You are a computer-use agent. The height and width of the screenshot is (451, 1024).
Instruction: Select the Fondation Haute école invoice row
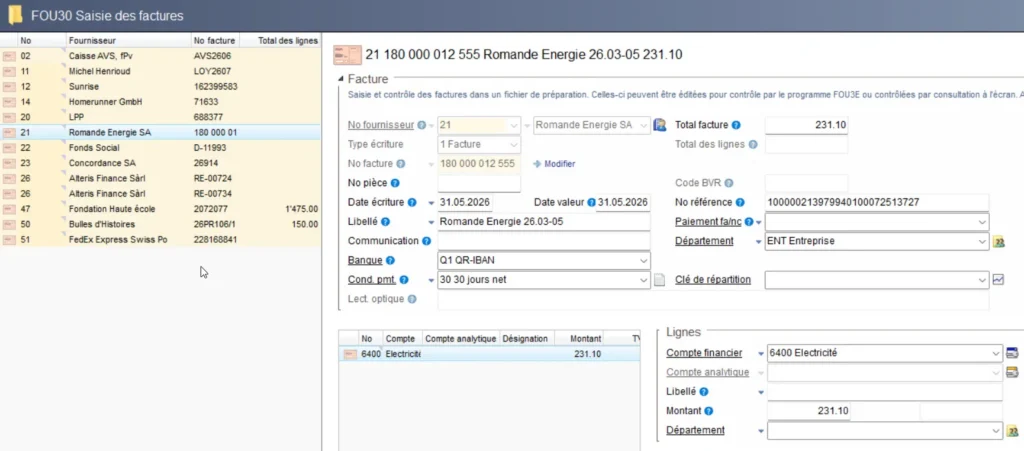161,210
